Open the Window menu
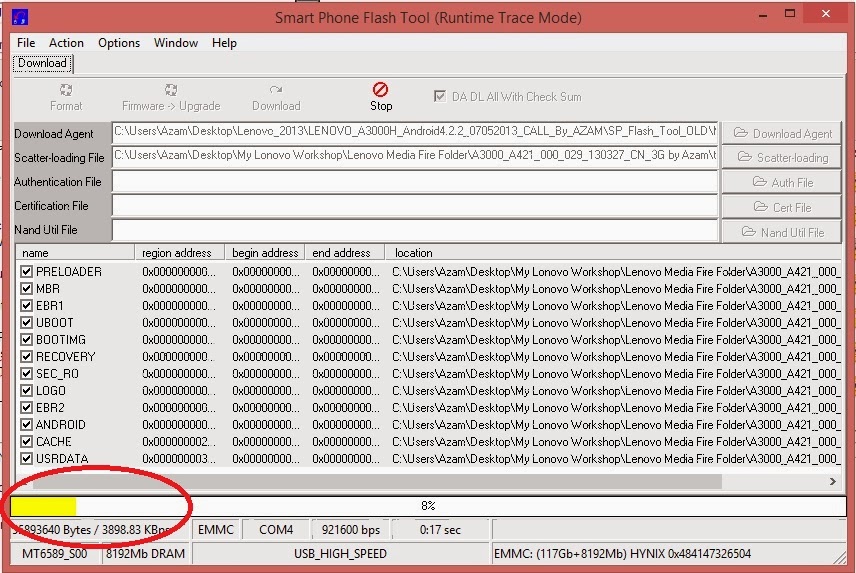Viewport: 856px width, 573px height. click(x=176, y=43)
